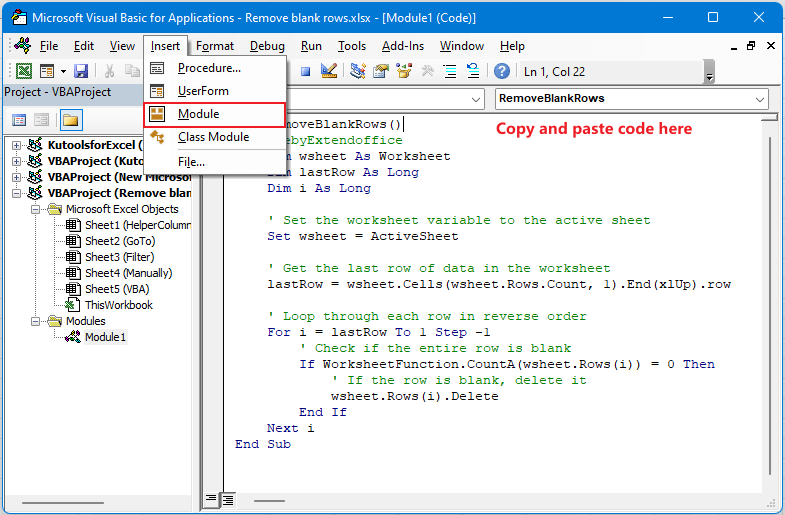Screen dimensions: 785x515
Task: Click the VBA icon left of the File menu
Action: (x=23, y=46)
